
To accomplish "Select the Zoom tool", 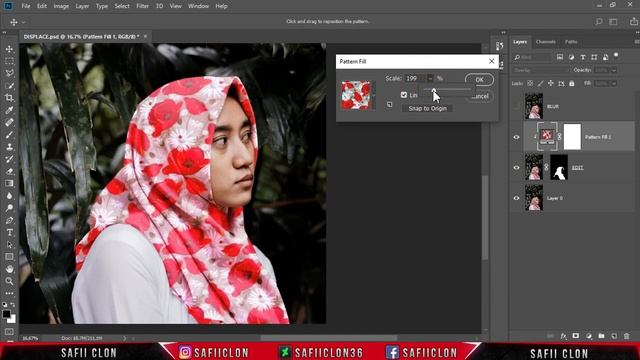I will coord(9,281).
